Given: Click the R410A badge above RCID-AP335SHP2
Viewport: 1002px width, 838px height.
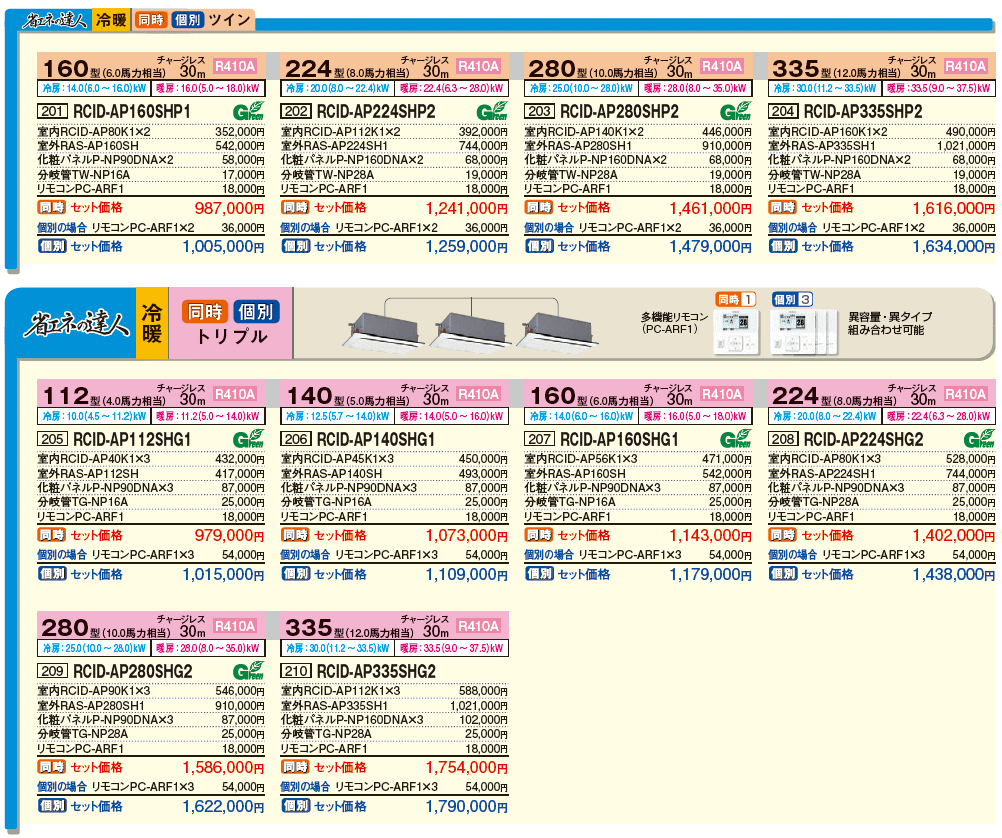Looking at the screenshot, I should [966, 66].
